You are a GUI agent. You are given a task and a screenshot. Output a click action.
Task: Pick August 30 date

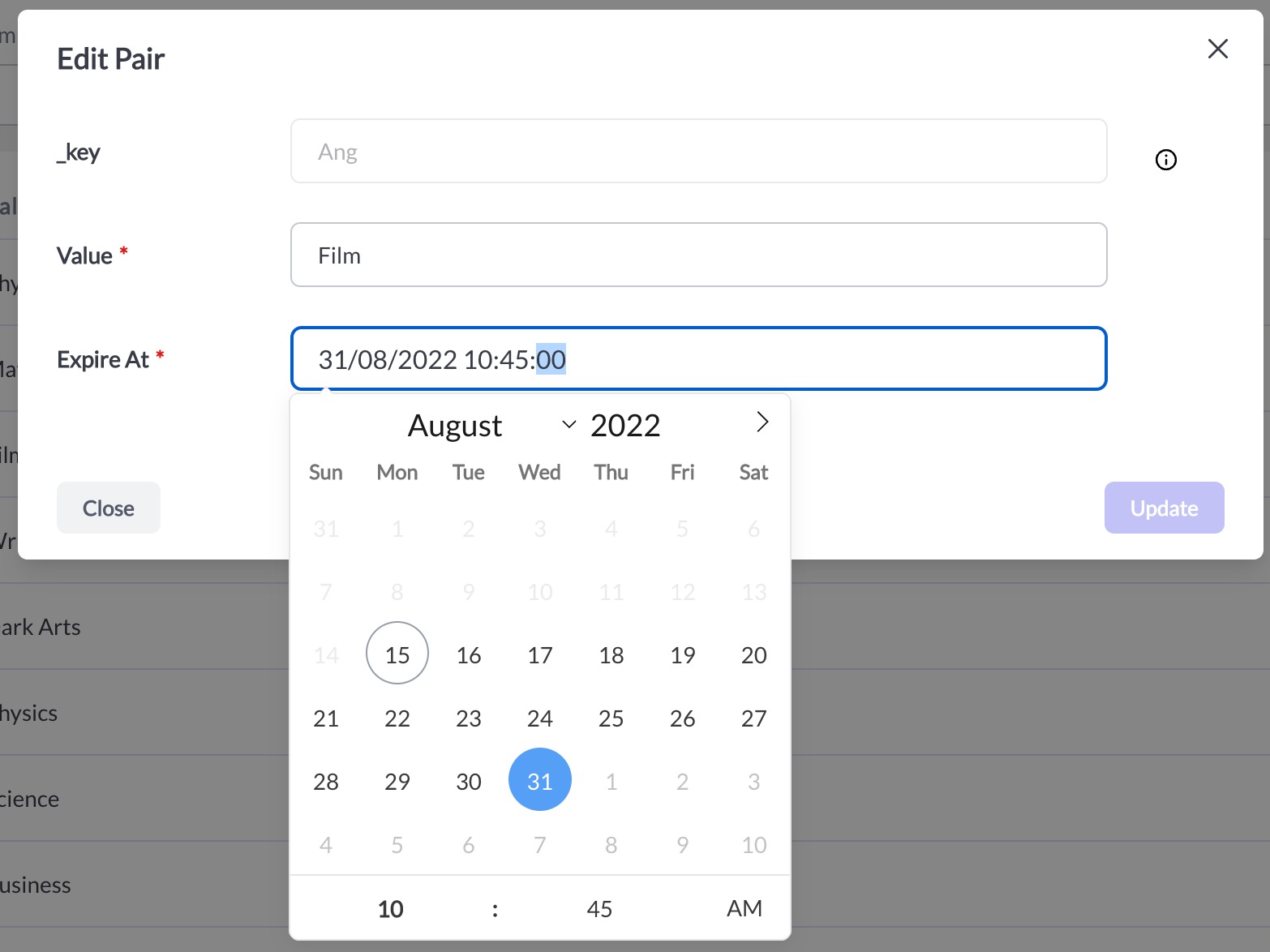click(x=469, y=780)
